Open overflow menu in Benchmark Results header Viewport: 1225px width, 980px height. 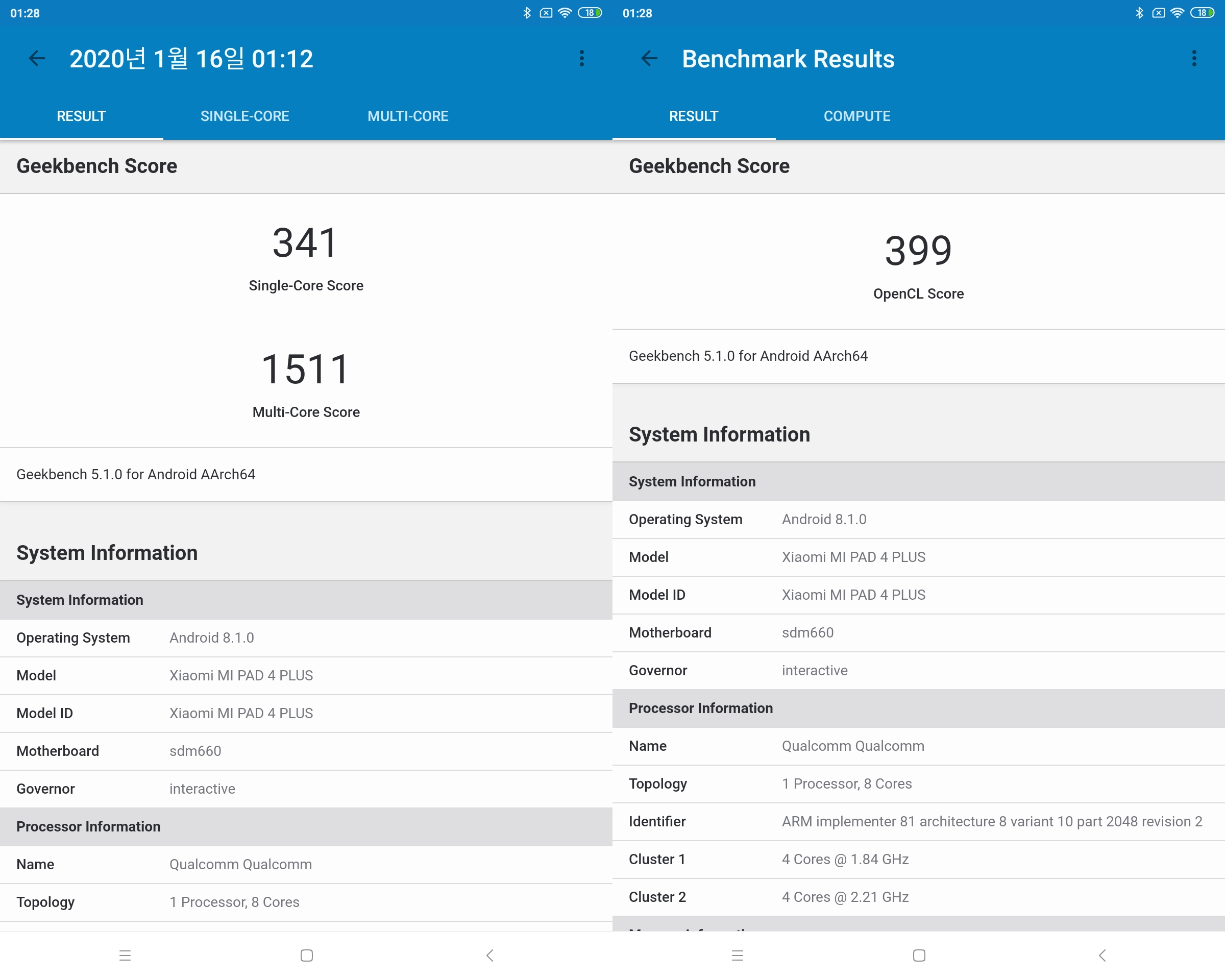(1194, 58)
